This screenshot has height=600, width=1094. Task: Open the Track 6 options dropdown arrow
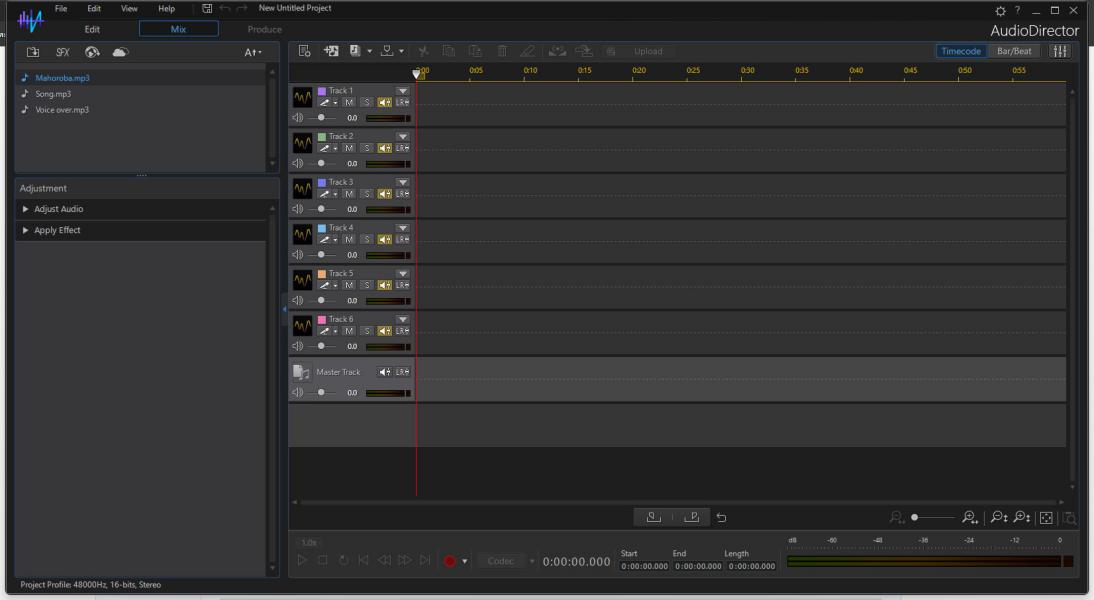point(403,320)
